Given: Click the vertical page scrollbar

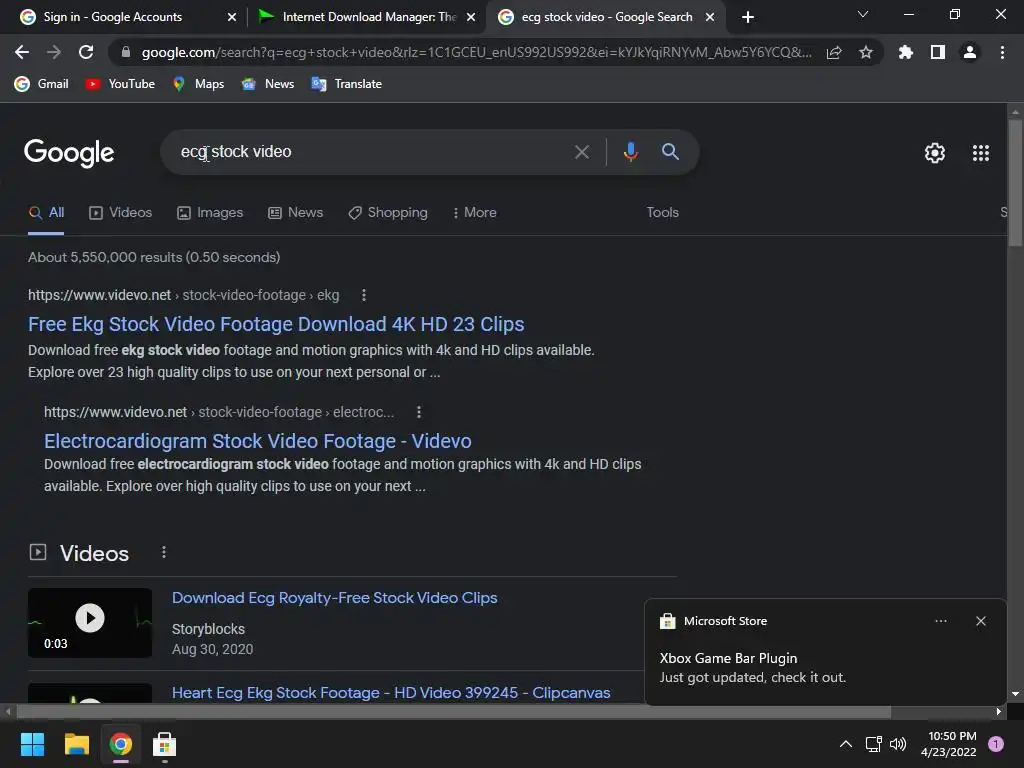Looking at the screenshot, I should pyautogui.click(x=1014, y=183).
